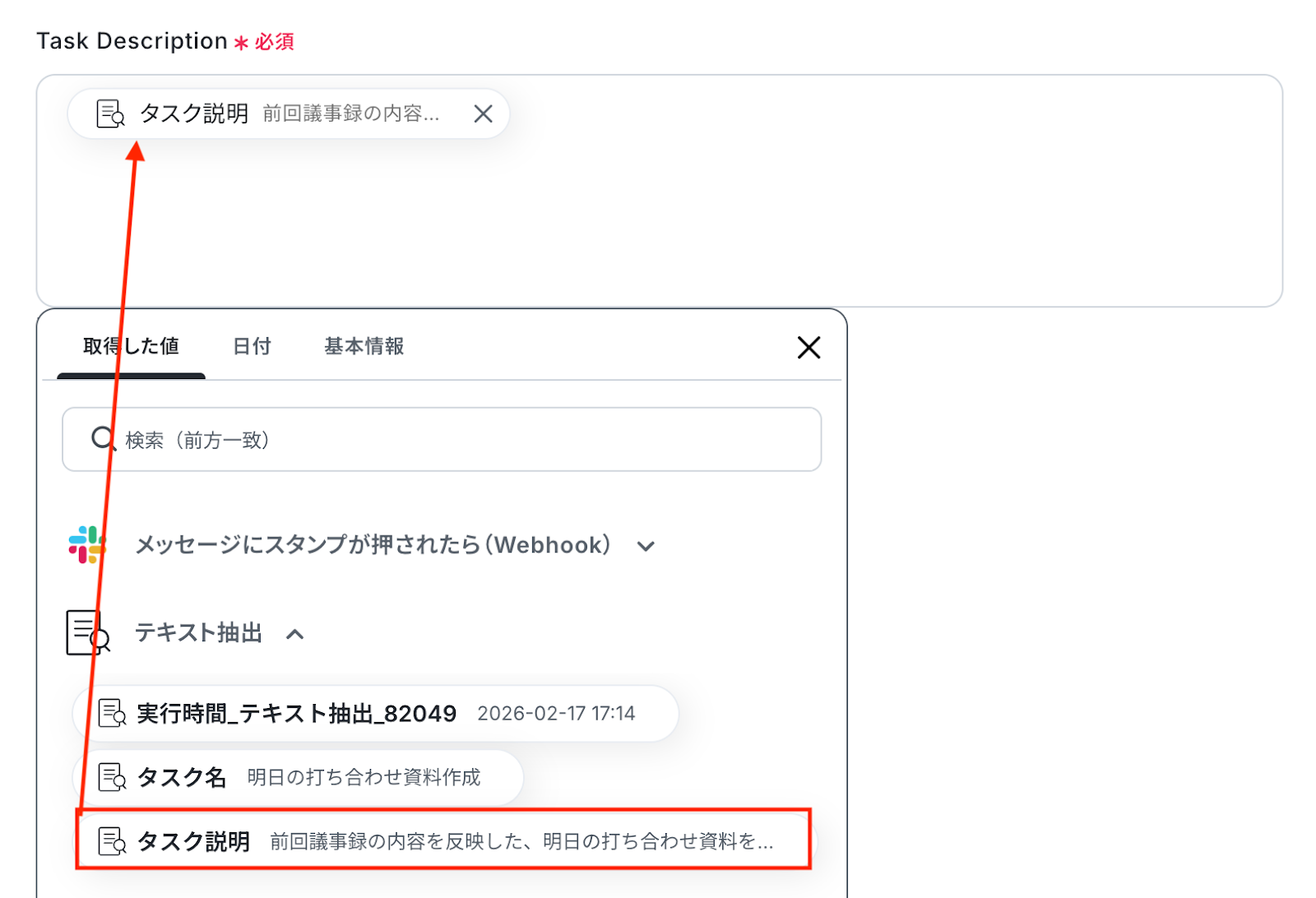Image resolution: width=1316 pixels, height=898 pixels.
Task: Select the 取得した値 tab
Action: point(131,346)
